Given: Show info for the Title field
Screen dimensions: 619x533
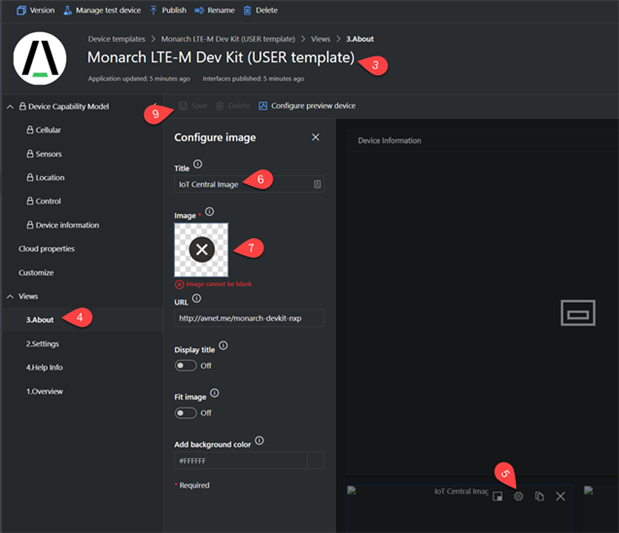Looking at the screenshot, I should coord(198,164).
